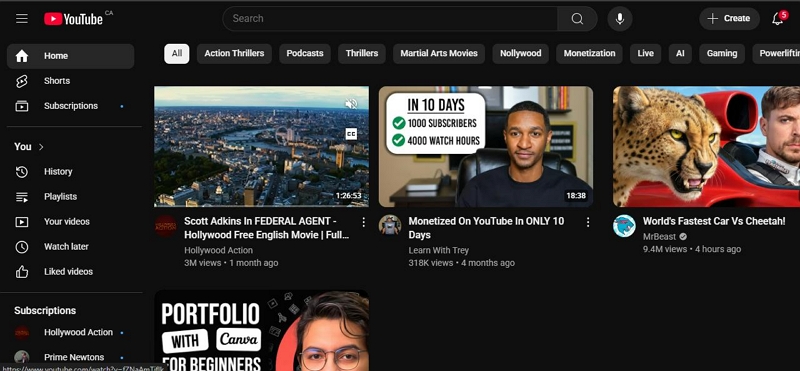Click 9.4M views text
Screen dimensions: 800x371
pyautogui.click(x=665, y=250)
